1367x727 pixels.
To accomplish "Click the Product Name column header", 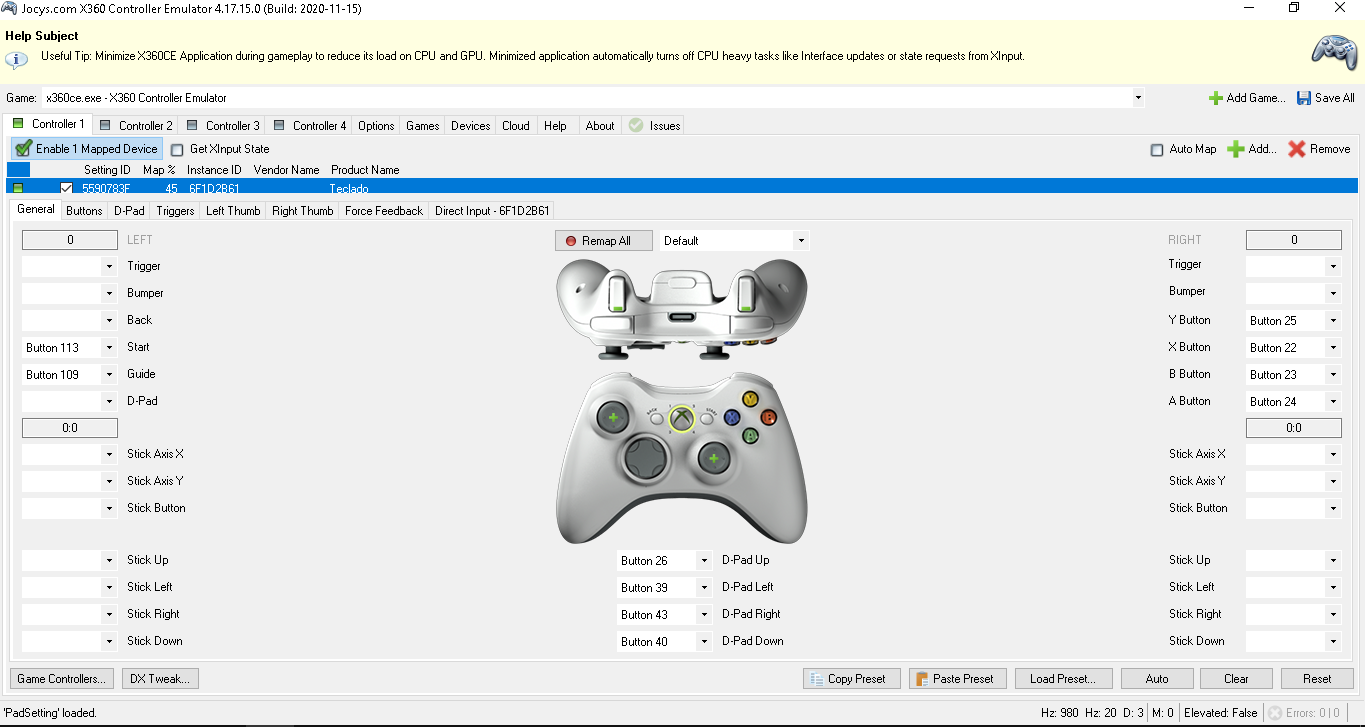I will pos(365,170).
